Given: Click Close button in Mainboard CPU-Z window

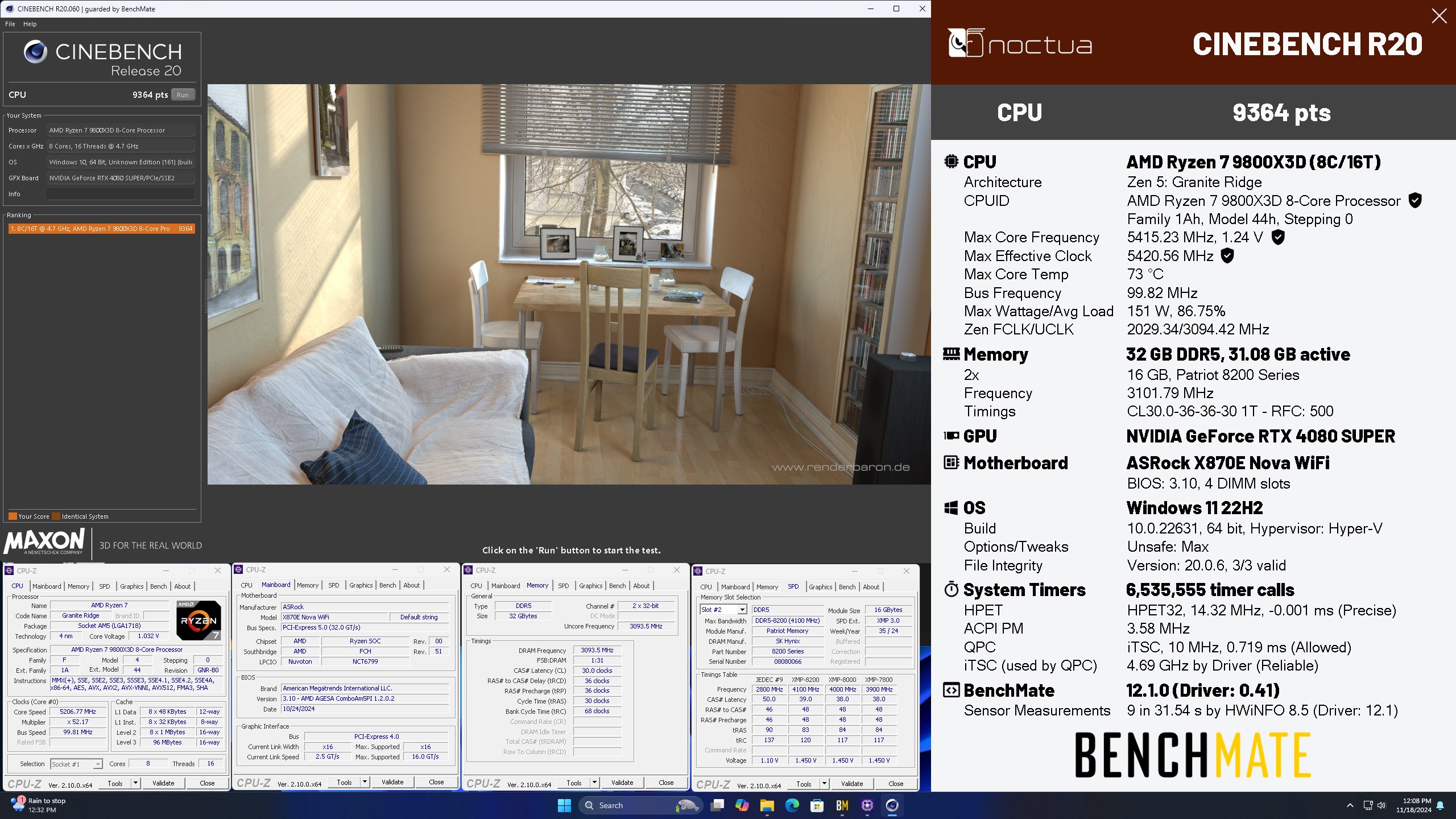Looking at the screenshot, I should (436, 782).
